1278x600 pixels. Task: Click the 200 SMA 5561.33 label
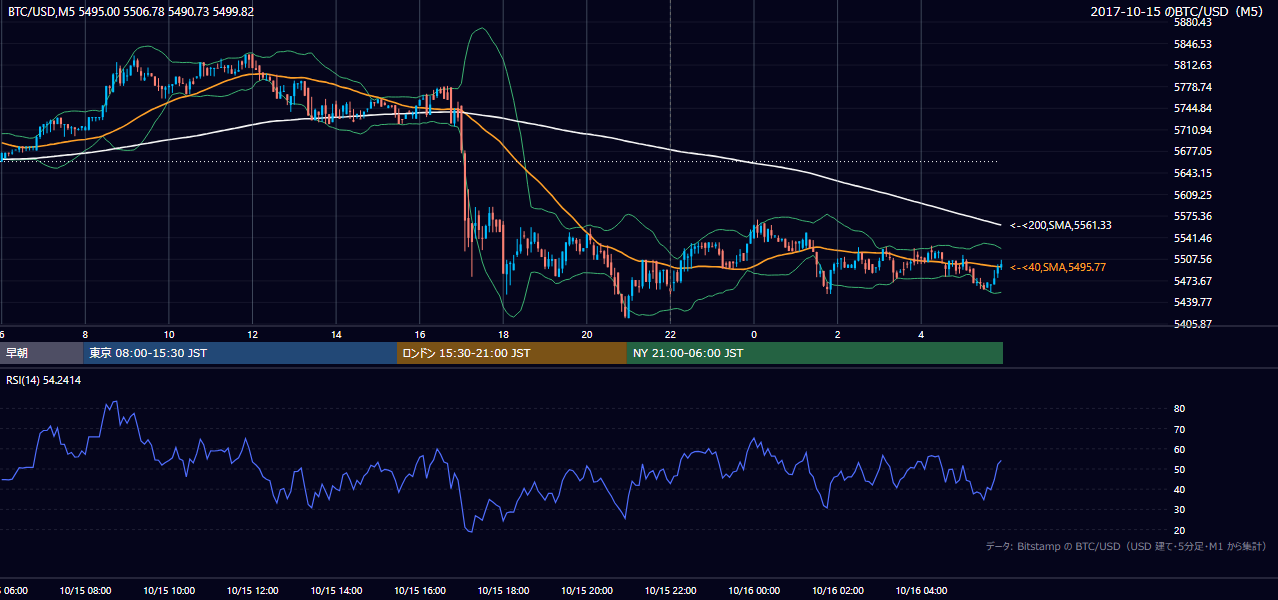(1061, 226)
